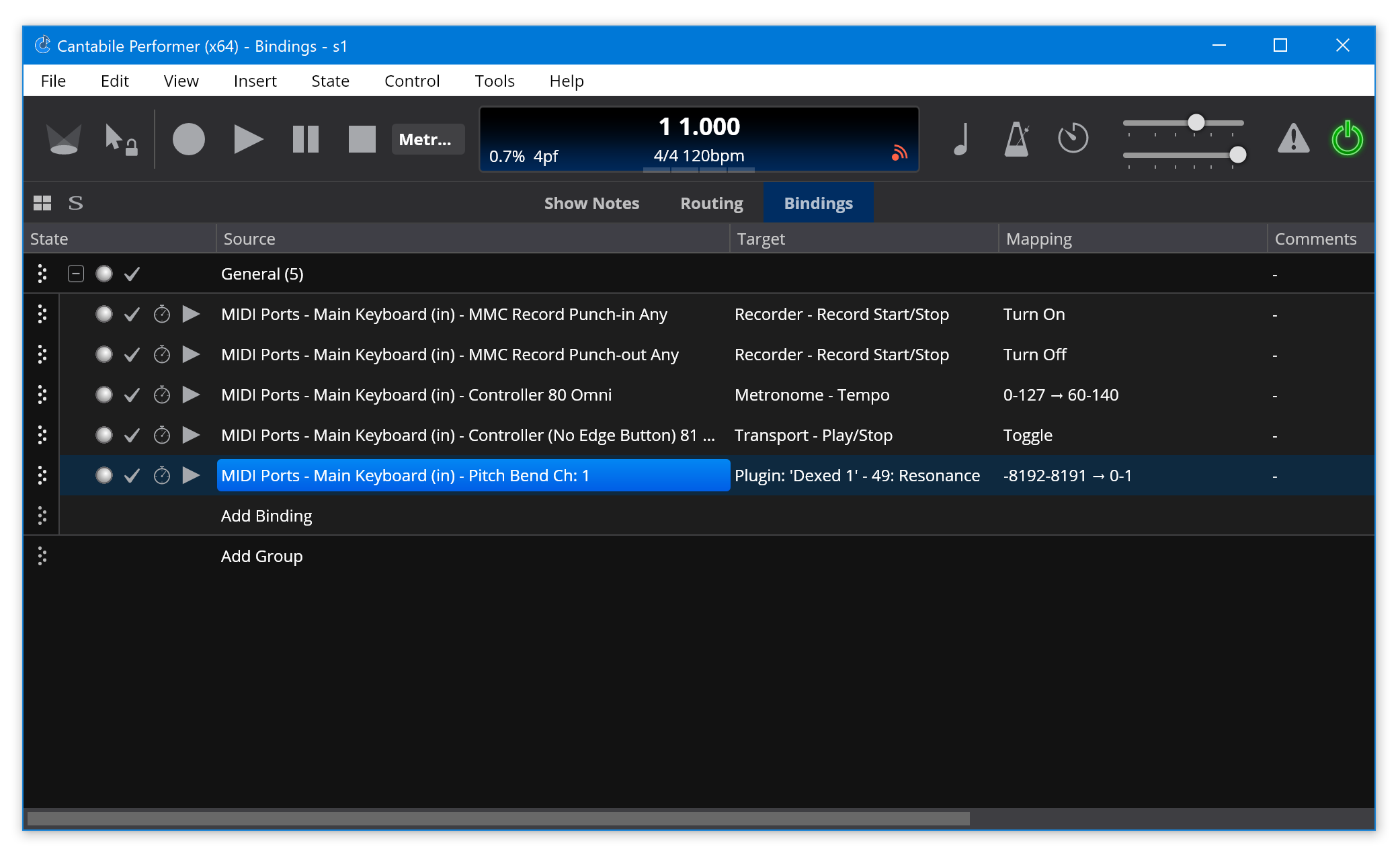Click the MIDI activity indicator in display
Image resolution: width=1400 pixels, height=857 pixels.
pyautogui.click(x=899, y=153)
